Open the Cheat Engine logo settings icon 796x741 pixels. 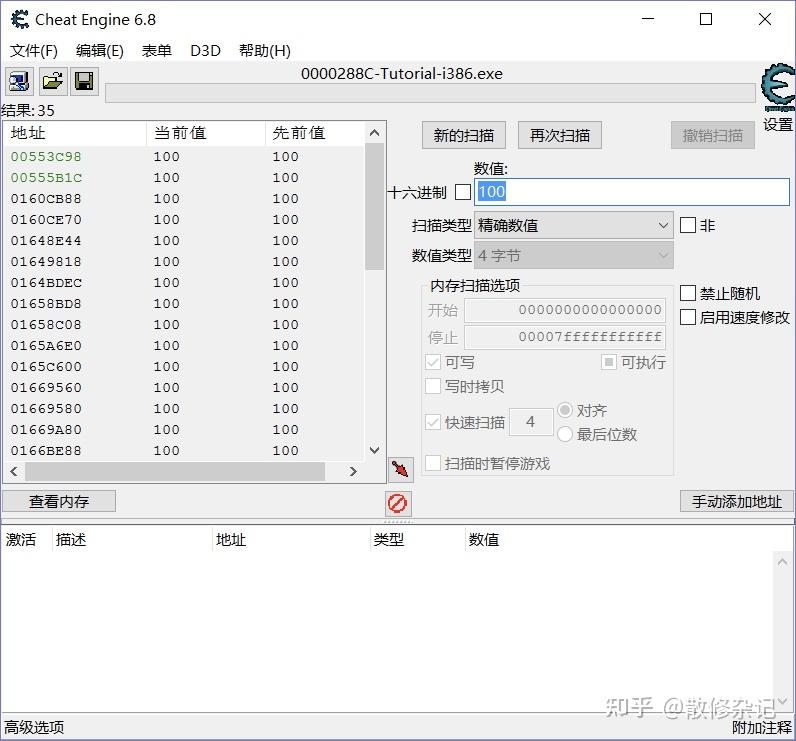[x=778, y=87]
